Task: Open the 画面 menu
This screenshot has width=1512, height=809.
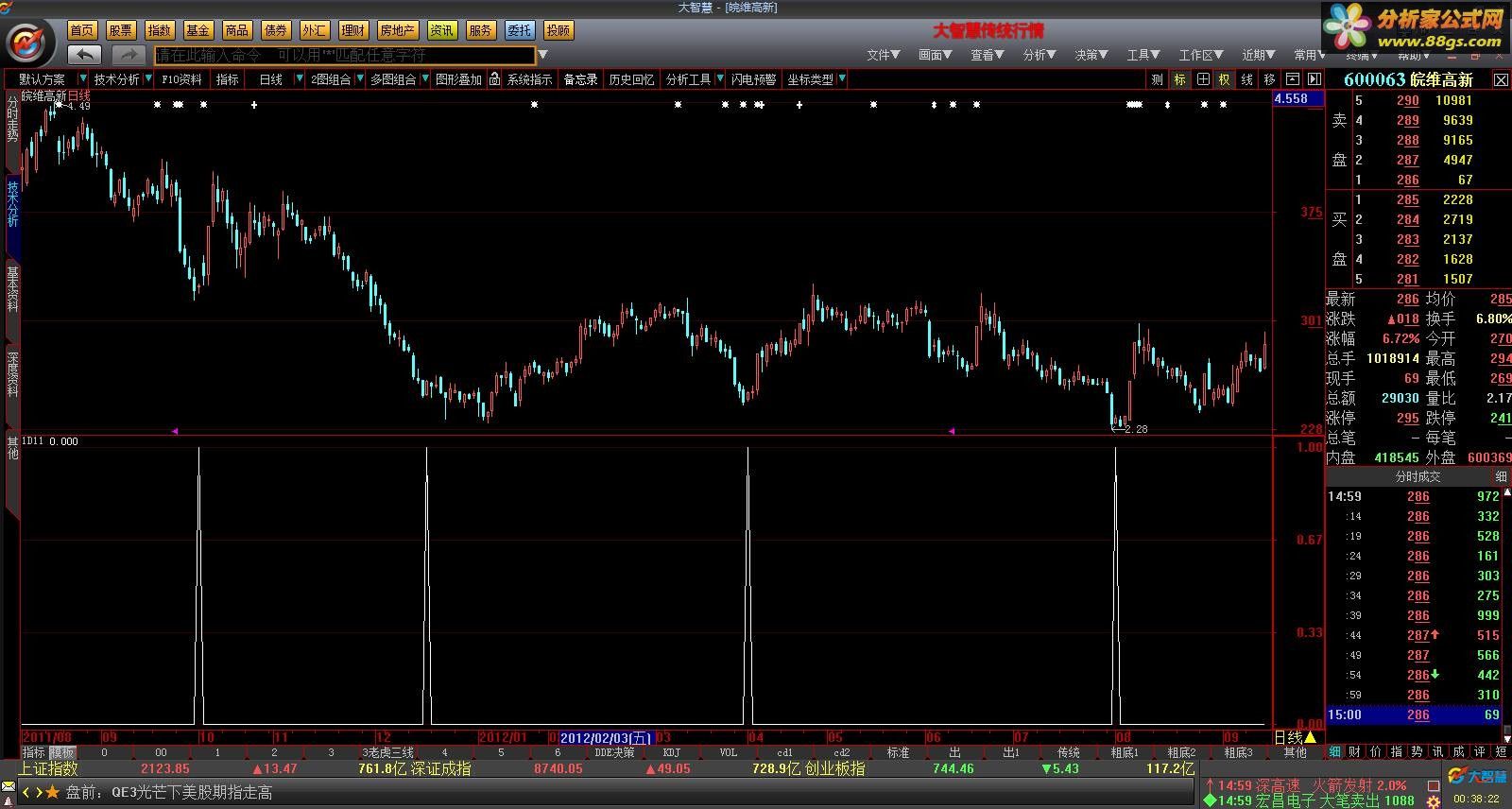Action: 936,55
